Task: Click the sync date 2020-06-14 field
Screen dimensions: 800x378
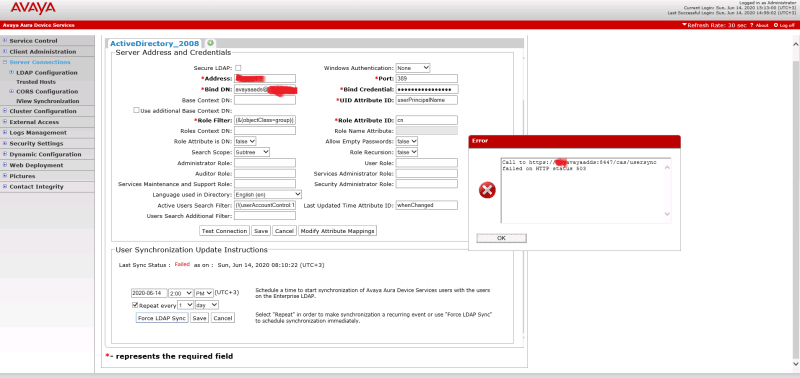Action: pos(149,293)
